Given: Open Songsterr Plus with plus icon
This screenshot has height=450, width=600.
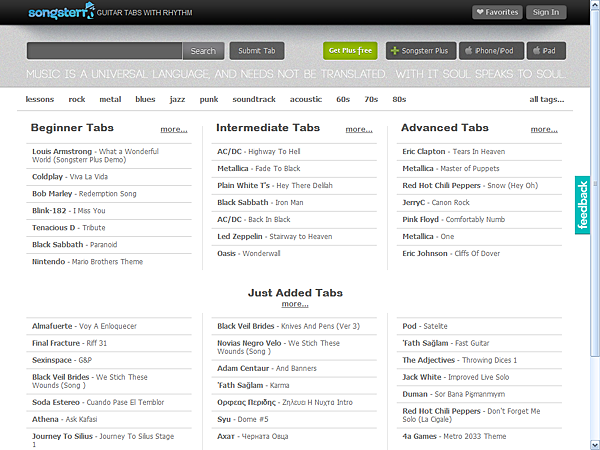Looking at the screenshot, I should coord(421,51).
